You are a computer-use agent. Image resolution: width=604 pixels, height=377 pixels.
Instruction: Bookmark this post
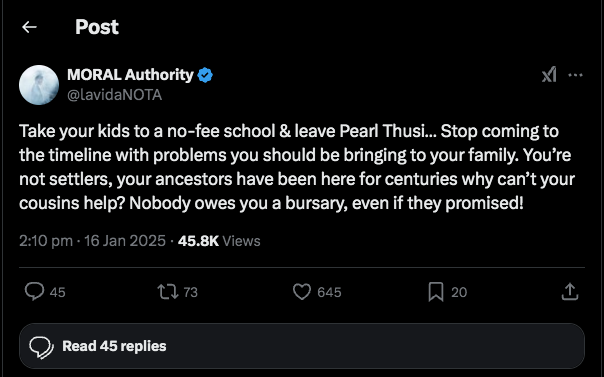(436, 292)
